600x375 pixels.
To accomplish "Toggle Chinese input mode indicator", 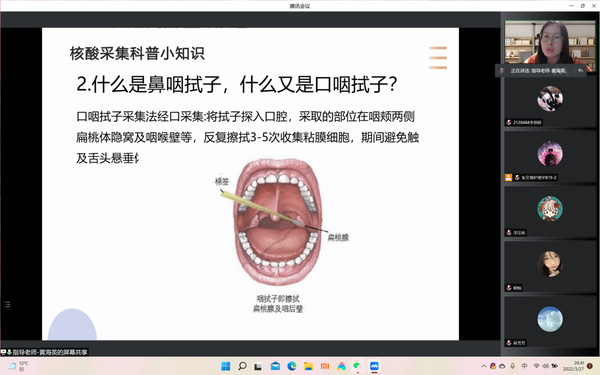I will point(525,366).
